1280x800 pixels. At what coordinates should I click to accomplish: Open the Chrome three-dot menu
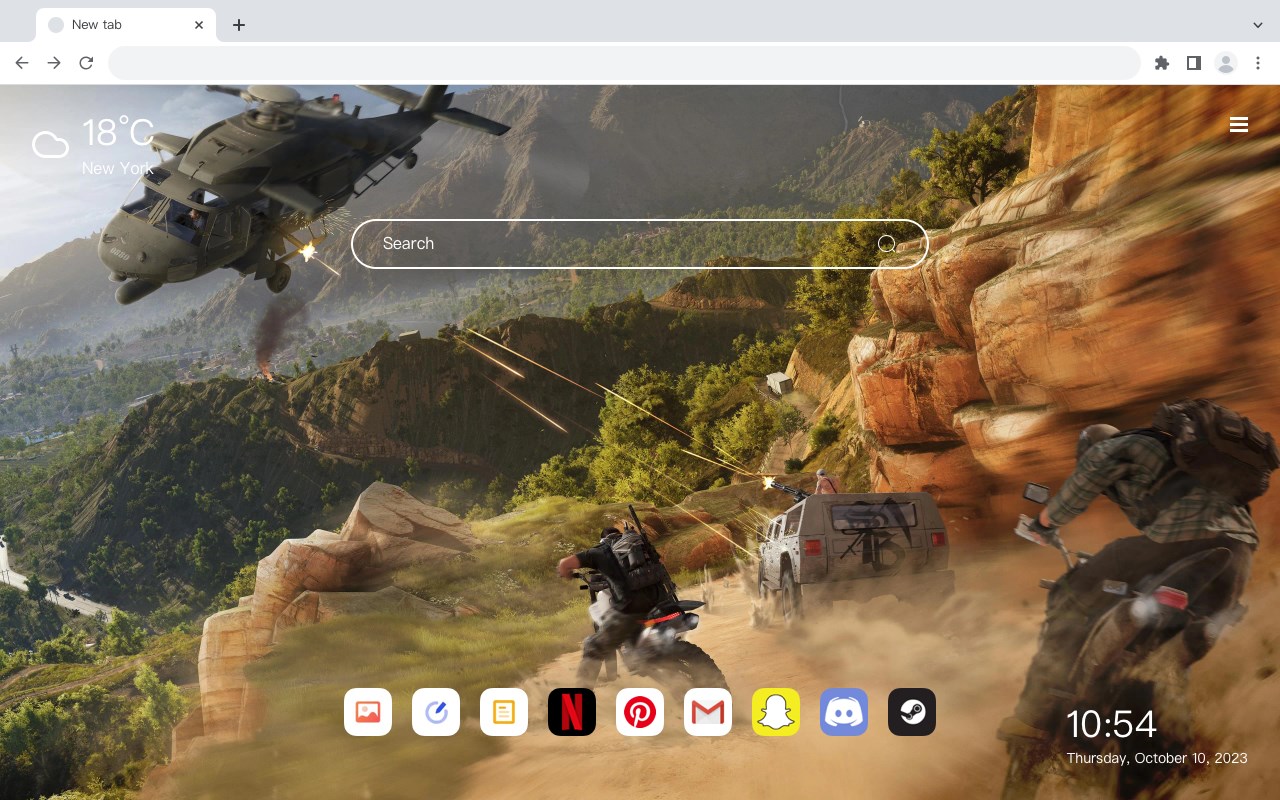pos(1258,63)
